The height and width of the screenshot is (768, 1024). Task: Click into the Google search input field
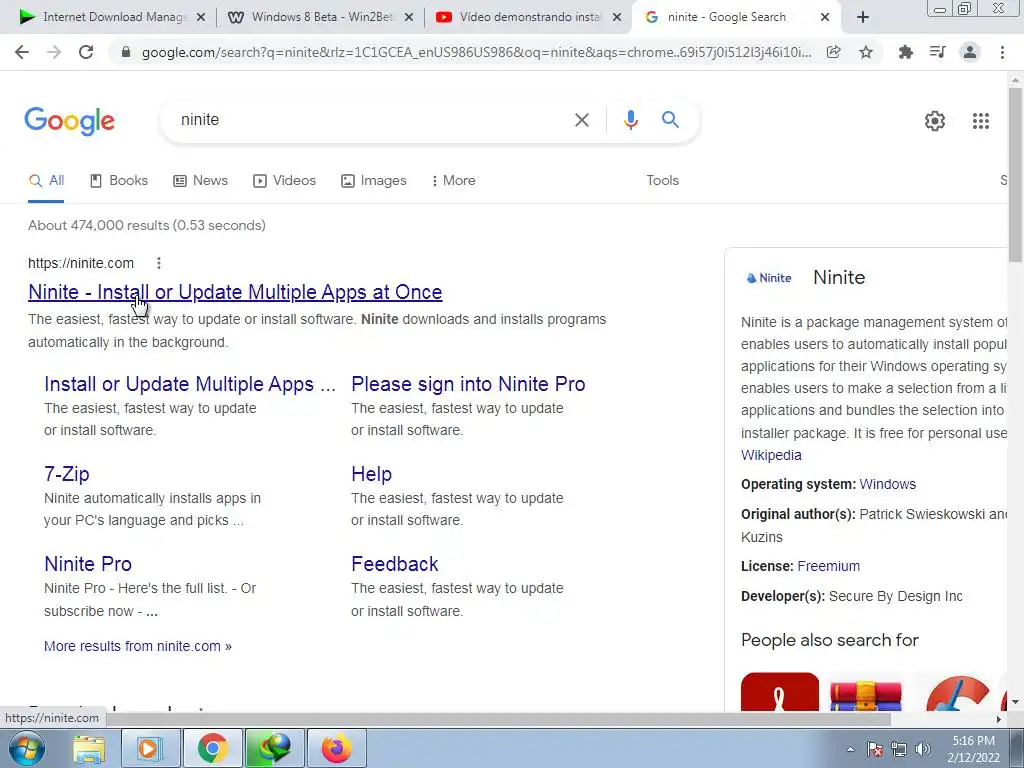(x=372, y=120)
